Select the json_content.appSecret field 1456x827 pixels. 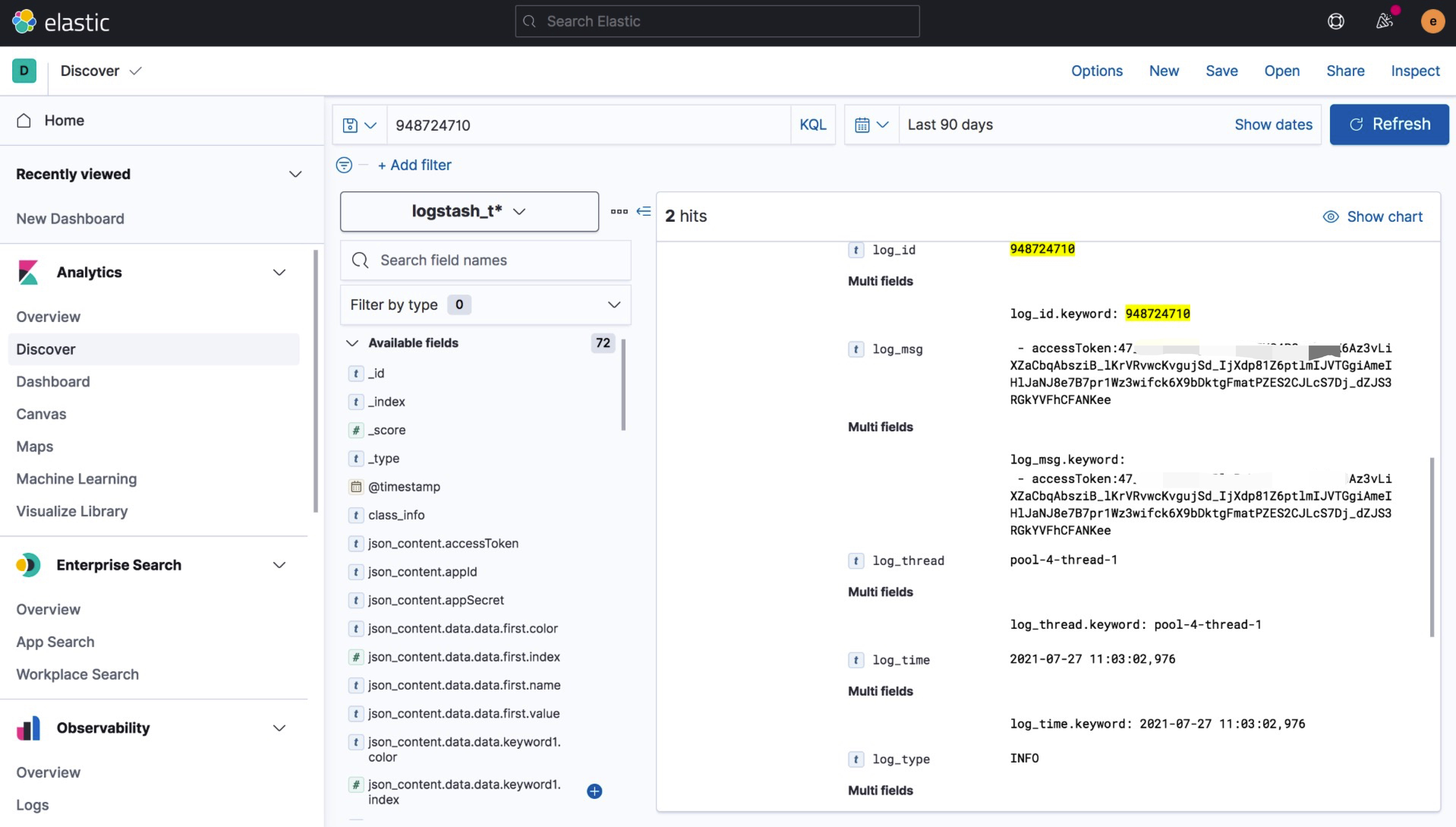pos(436,600)
